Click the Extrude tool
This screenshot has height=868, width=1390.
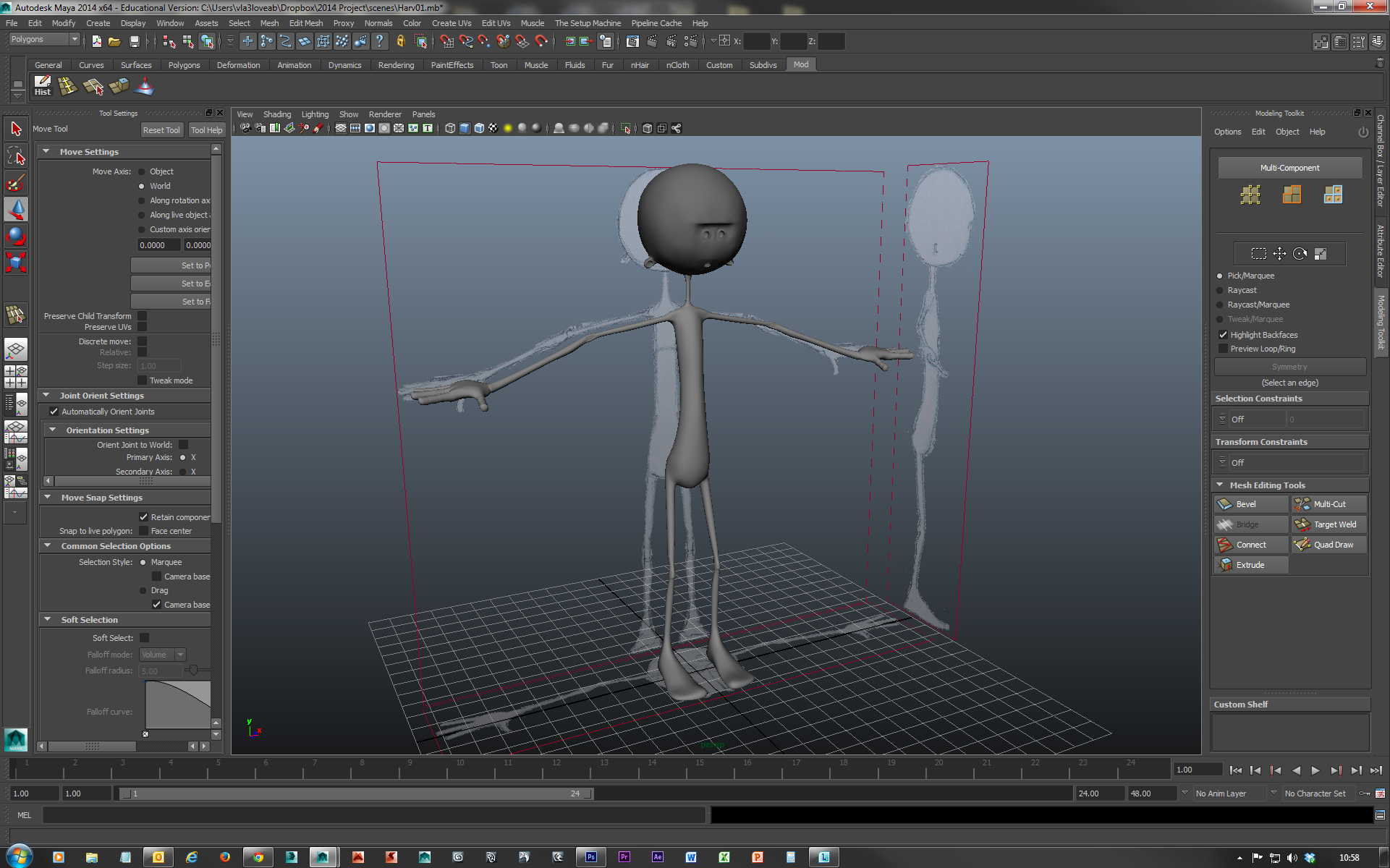1250,565
